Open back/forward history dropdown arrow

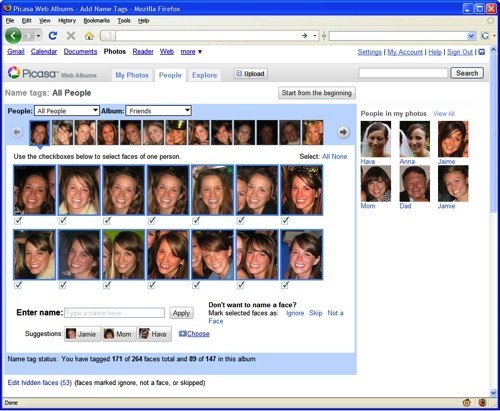click(39, 36)
